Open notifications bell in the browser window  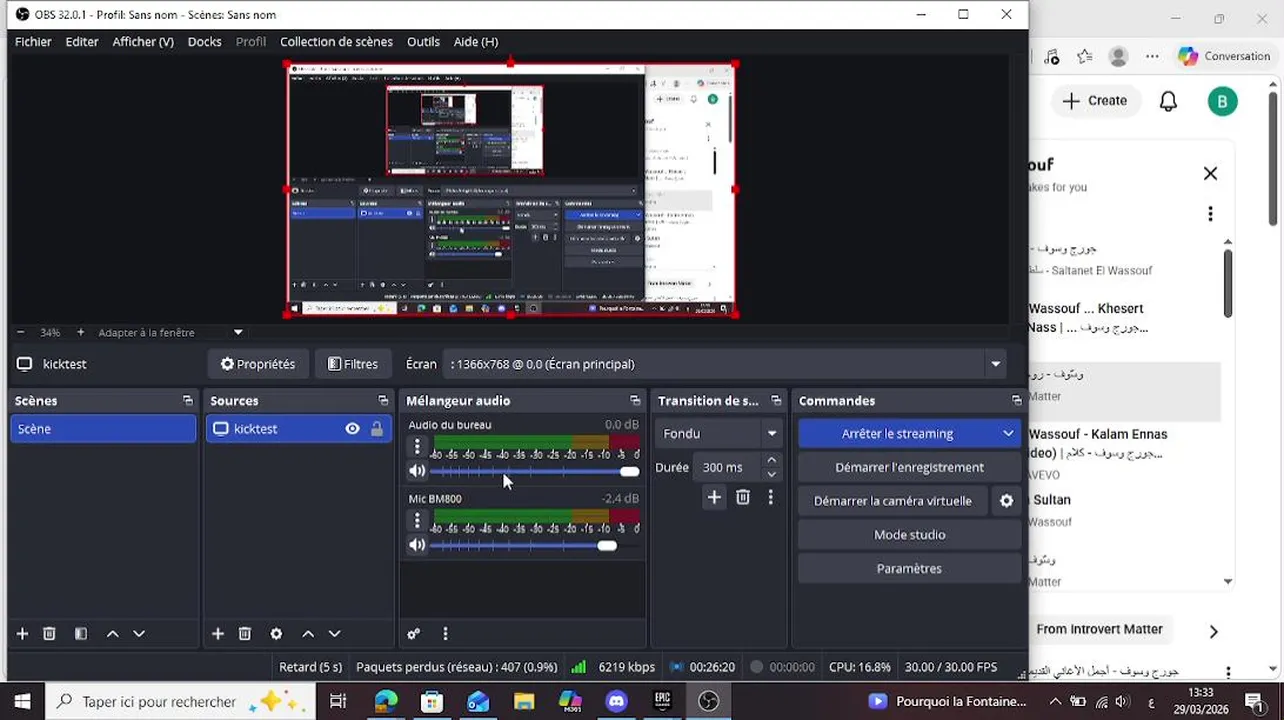click(x=1168, y=101)
